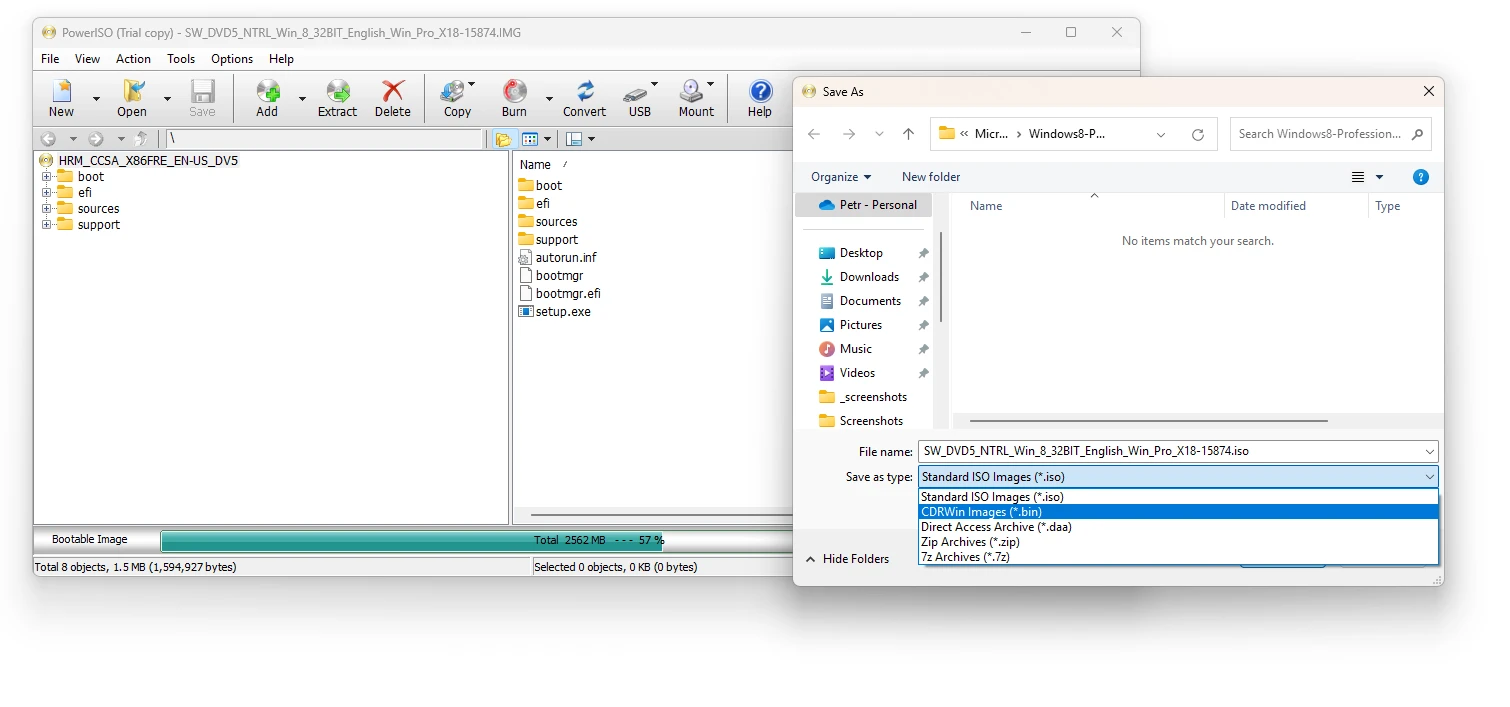Click Save As horizontal scrollbar
Viewport: 1510px width, 707px height.
click(x=1149, y=421)
